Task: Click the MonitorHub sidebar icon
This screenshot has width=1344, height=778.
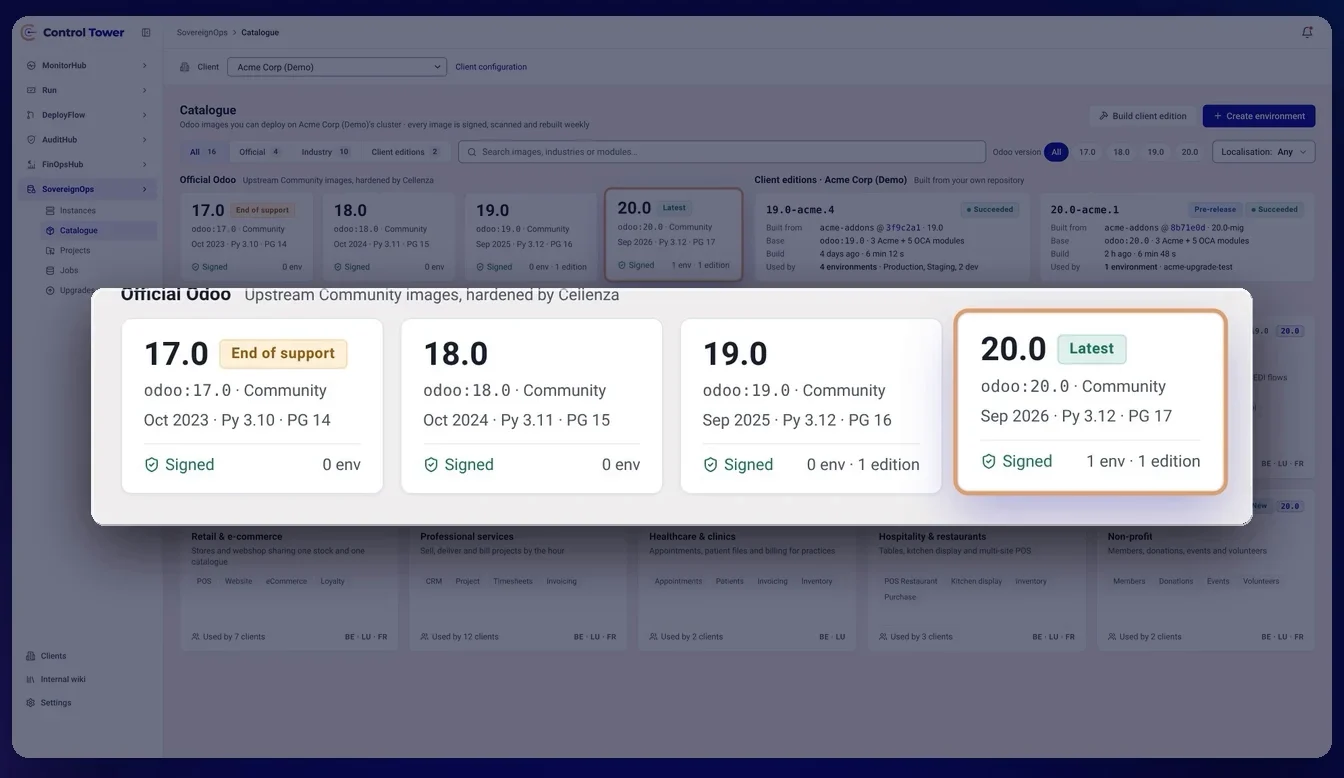Action: (31, 65)
